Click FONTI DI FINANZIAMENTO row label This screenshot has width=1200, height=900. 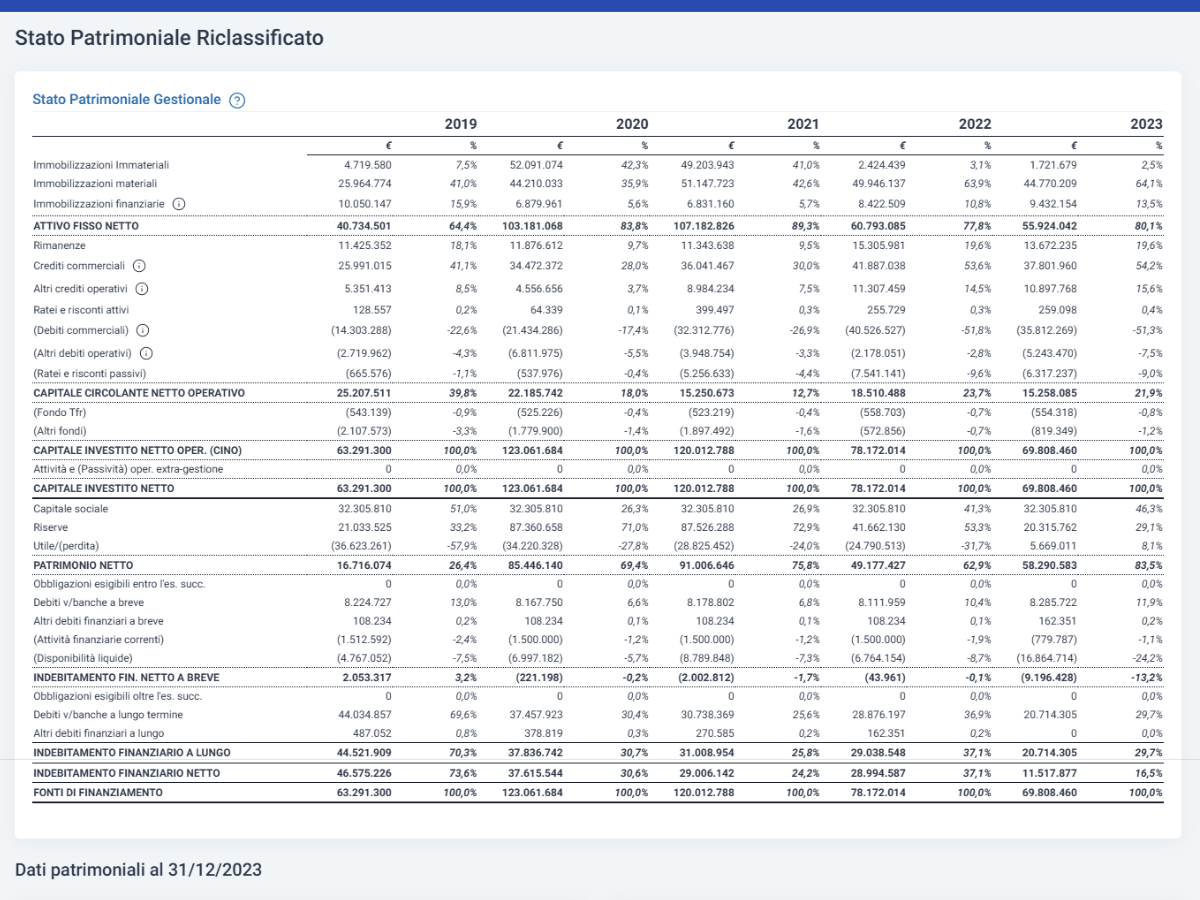point(98,792)
